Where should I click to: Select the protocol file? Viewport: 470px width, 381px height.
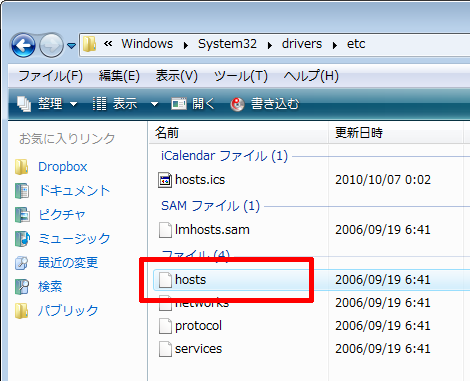tap(198, 326)
